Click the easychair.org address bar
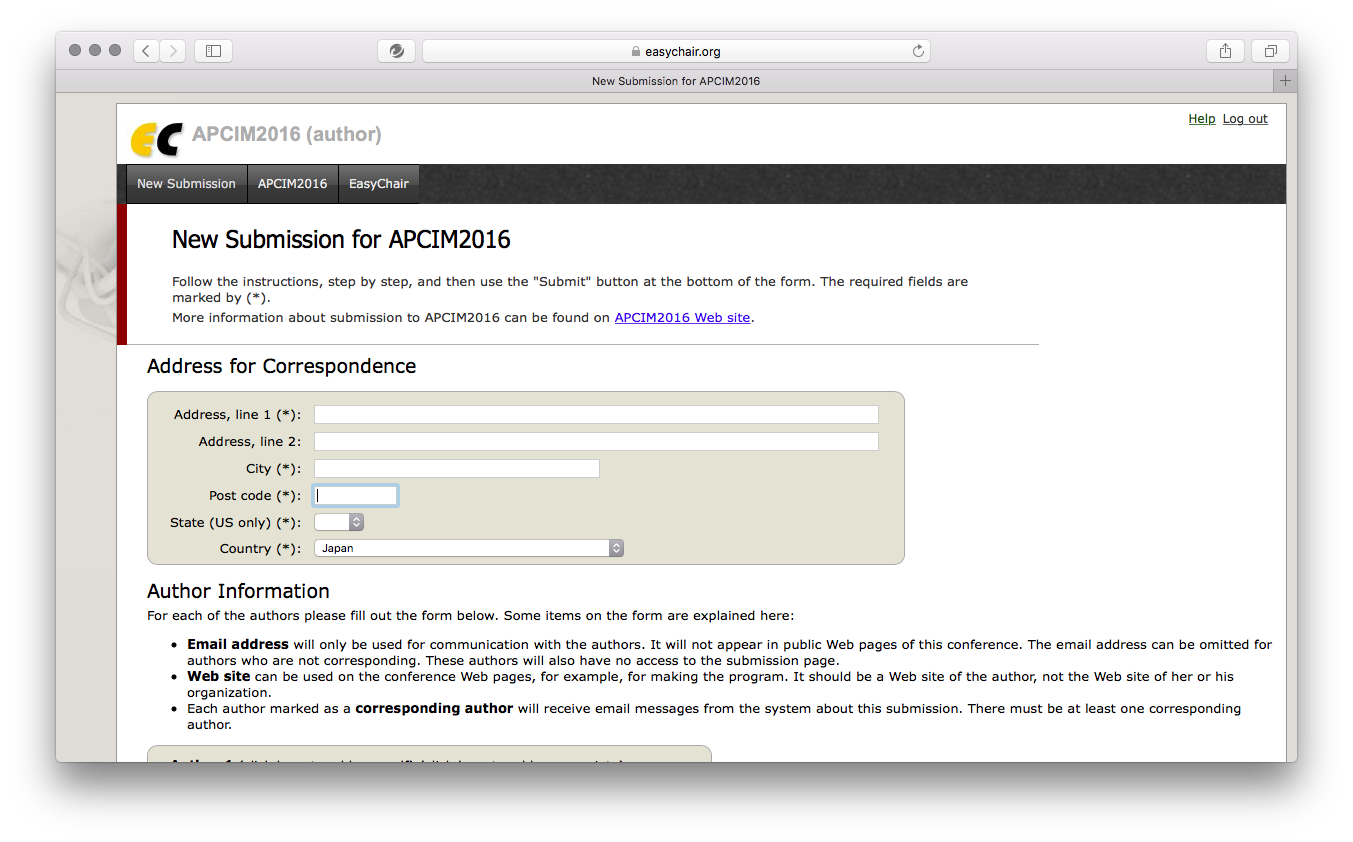This screenshot has width=1353, height=842. pyautogui.click(x=676, y=51)
